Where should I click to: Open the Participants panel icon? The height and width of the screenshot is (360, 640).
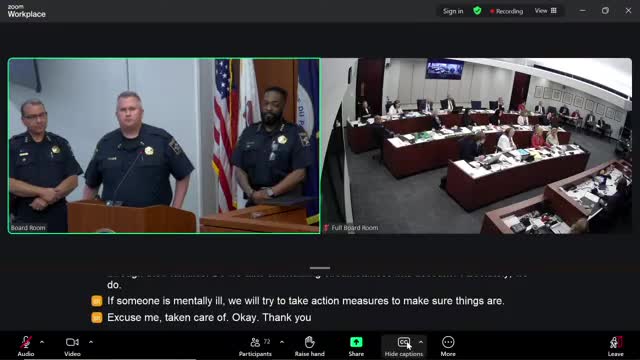pyautogui.click(x=255, y=342)
